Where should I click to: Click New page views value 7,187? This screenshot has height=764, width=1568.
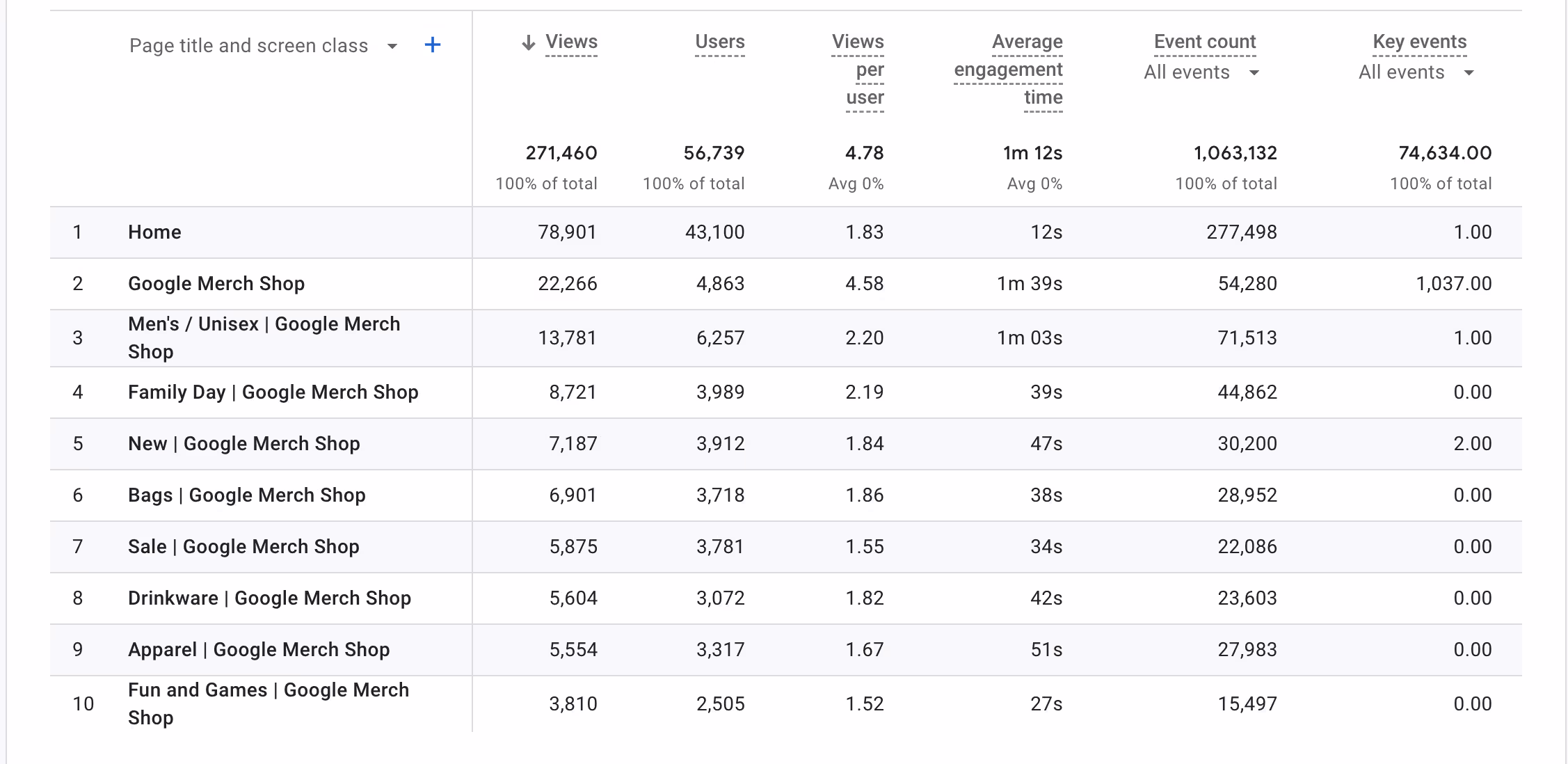(x=573, y=444)
